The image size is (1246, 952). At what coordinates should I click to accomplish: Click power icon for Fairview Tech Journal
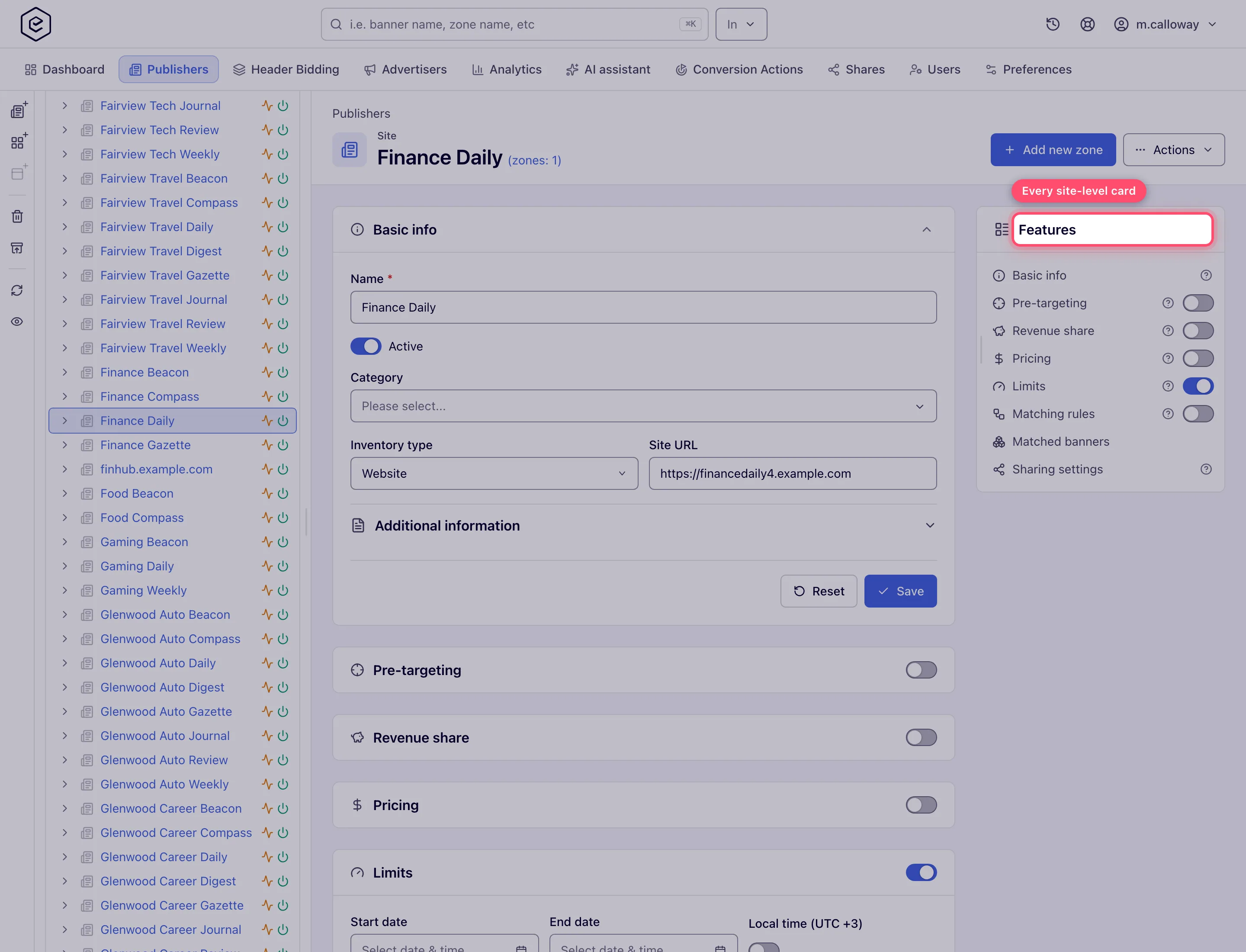click(283, 106)
